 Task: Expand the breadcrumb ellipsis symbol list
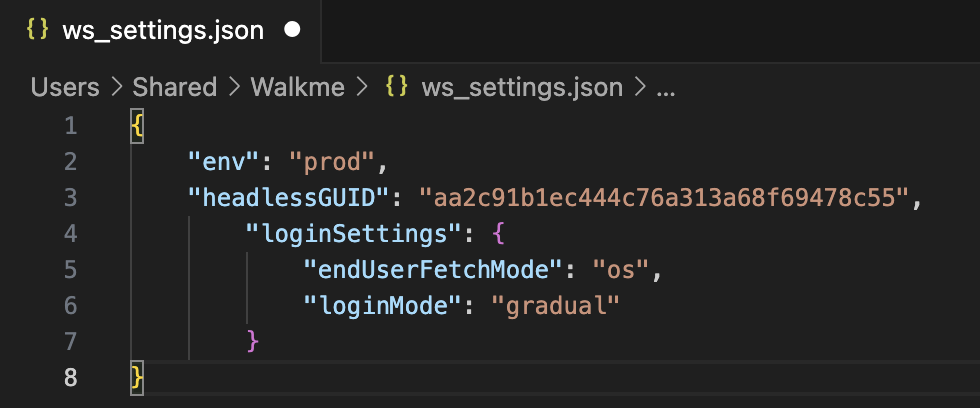coord(666,89)
